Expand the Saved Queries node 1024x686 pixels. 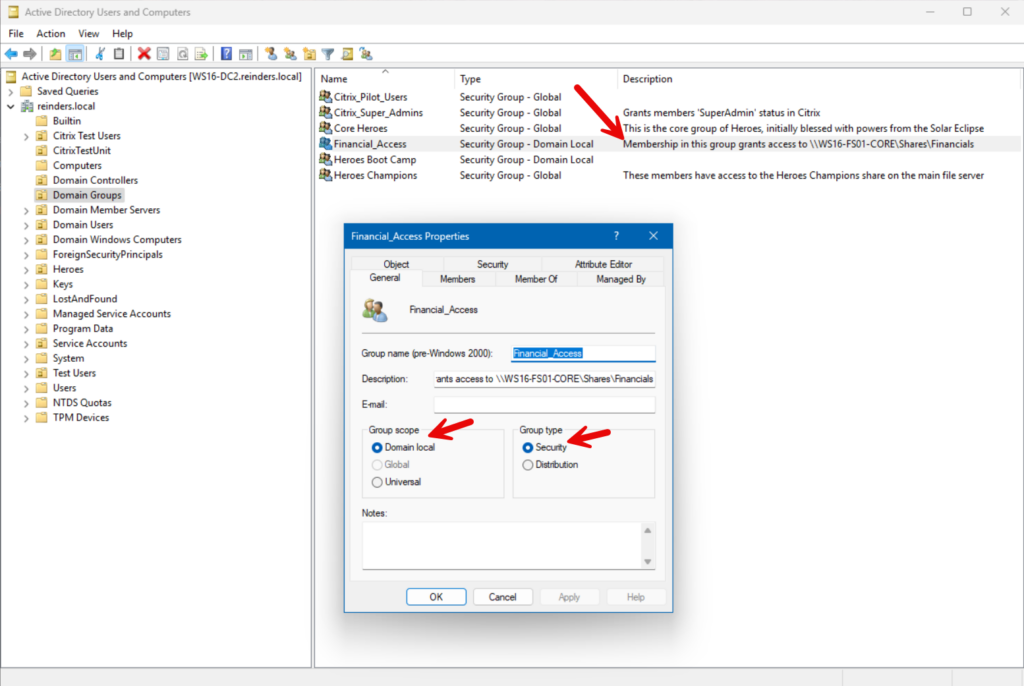(x=10, y=92)
